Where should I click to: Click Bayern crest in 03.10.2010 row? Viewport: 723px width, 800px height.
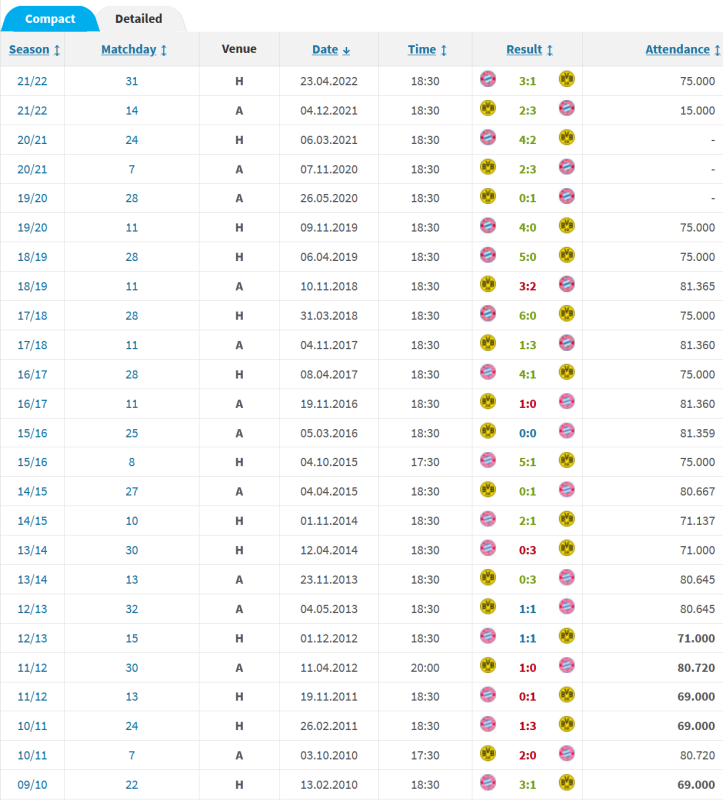click(x=567, y=754)
